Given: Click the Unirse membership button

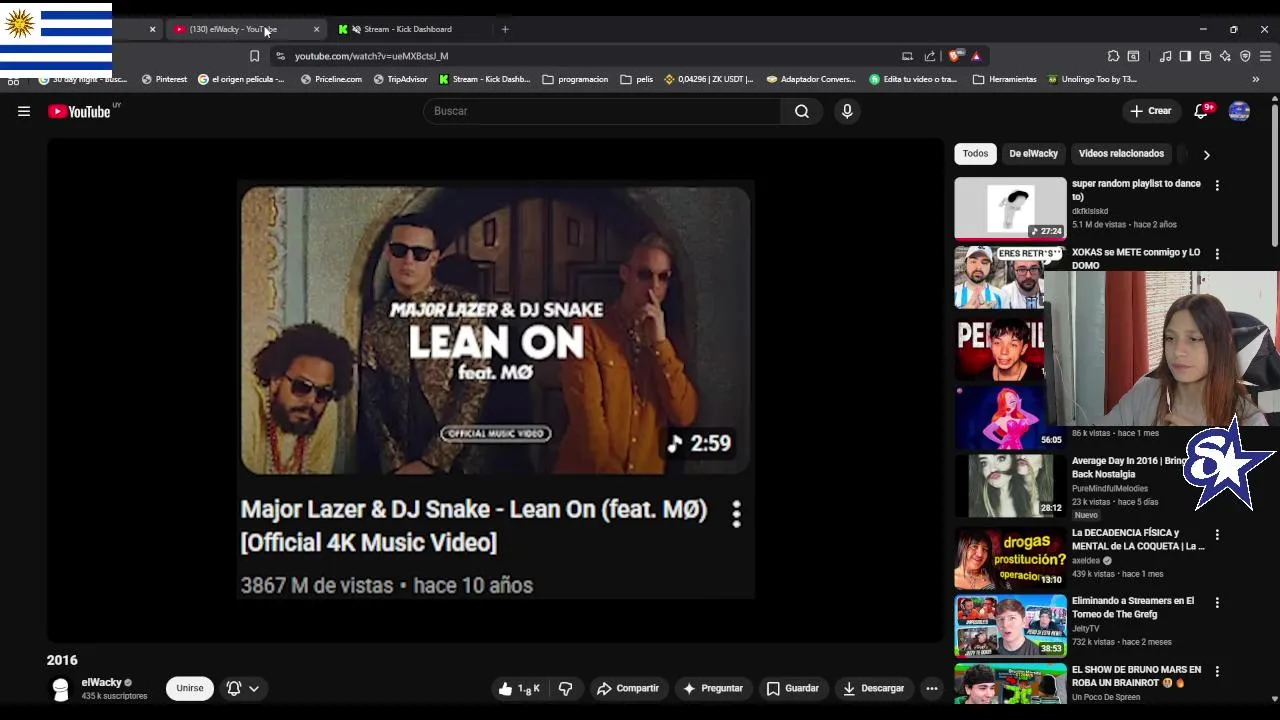Looking at the screenshot, I should click(190, 688).
